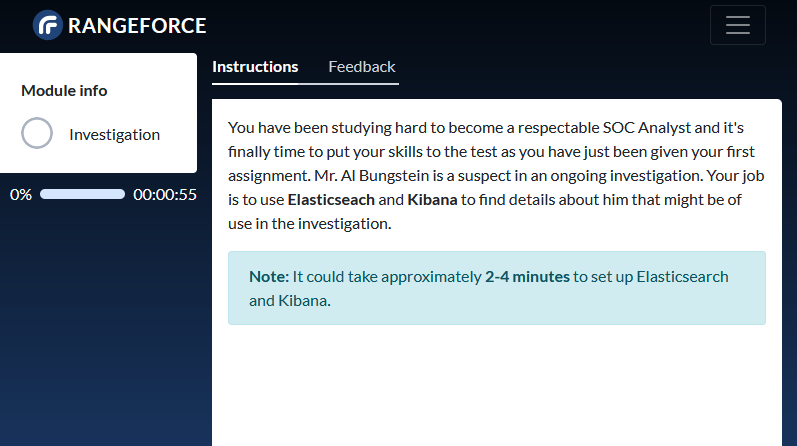This screenshot has width=797, height=446.
Task: Click the bold Kibana keyword in instructions
Action: pos(432,199)
